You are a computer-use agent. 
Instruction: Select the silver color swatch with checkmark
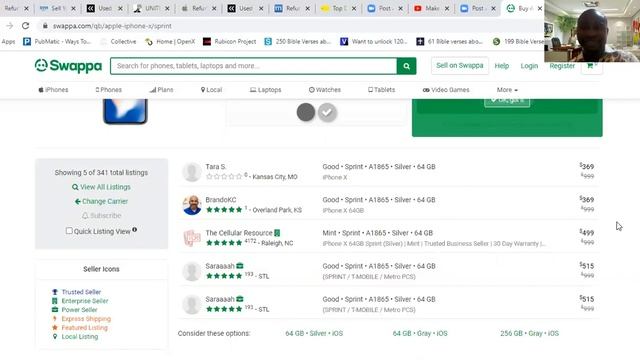[x=327, y=112]
